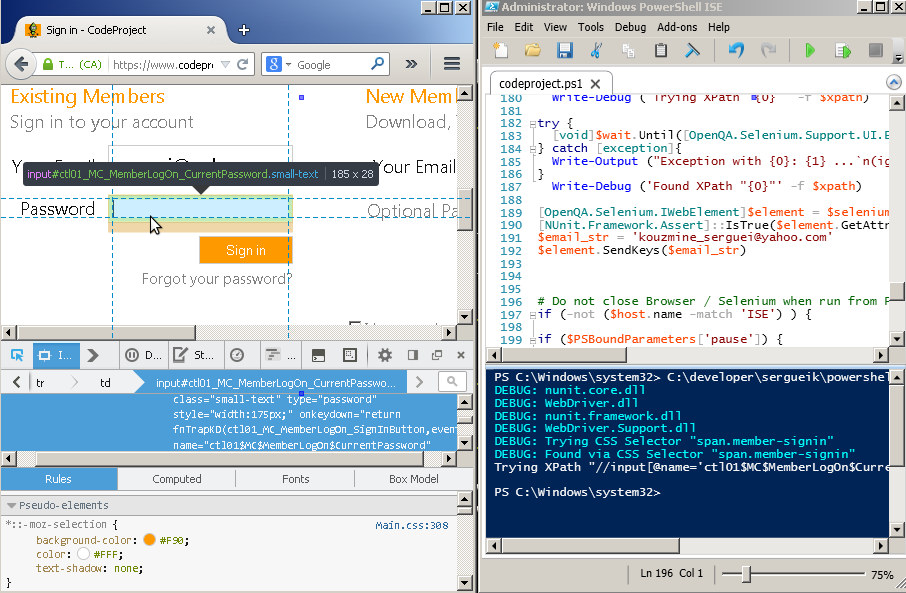Viewport: 906px width, 593px height.
Task: Show devtools in a separate window
Action: pyautogui.click(x=437, y=355)
